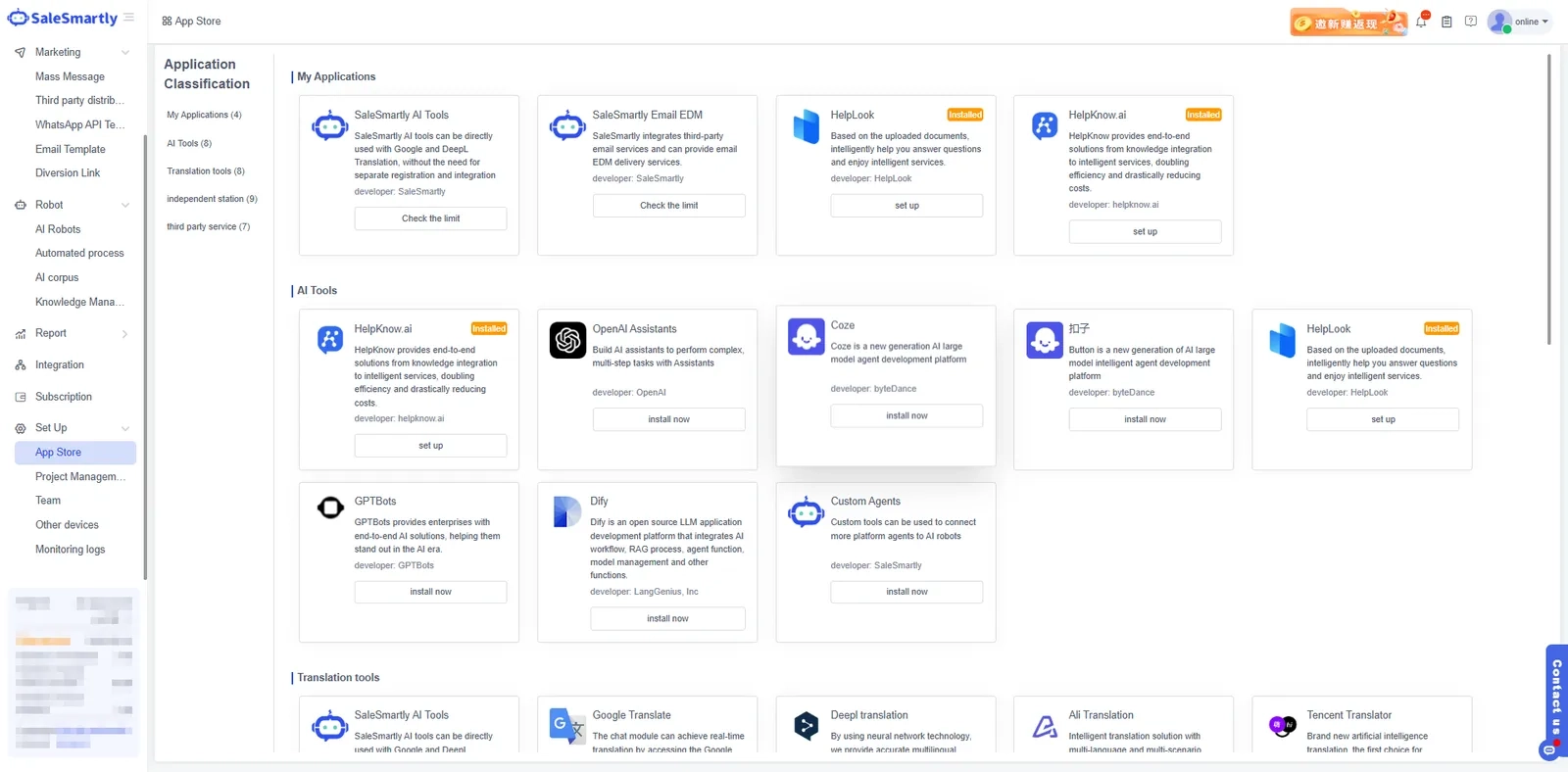Screen dimensions: 1568x772
Task: Click the user avatar in header
Action: (x=1498, y=22)
